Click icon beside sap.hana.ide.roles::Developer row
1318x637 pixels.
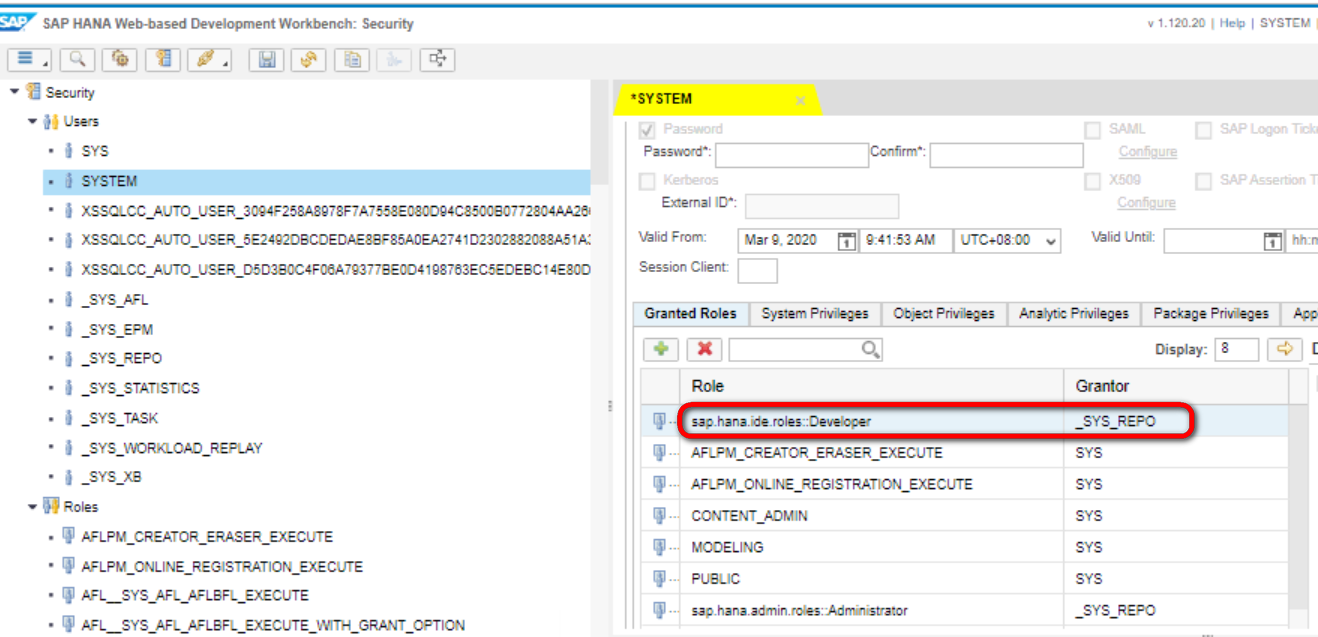click(x=660, y=421)
